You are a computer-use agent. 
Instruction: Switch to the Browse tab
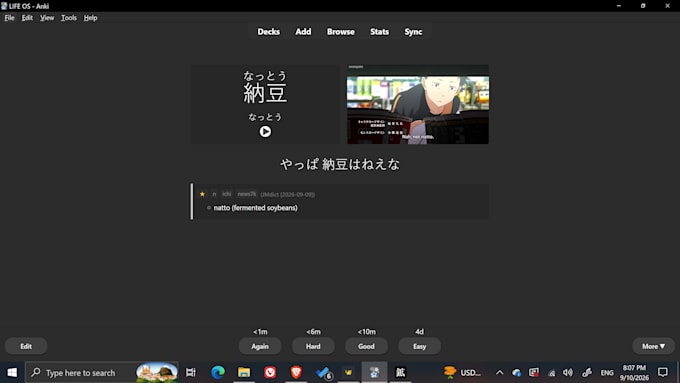pyautogui.click(x=340, y=32)
